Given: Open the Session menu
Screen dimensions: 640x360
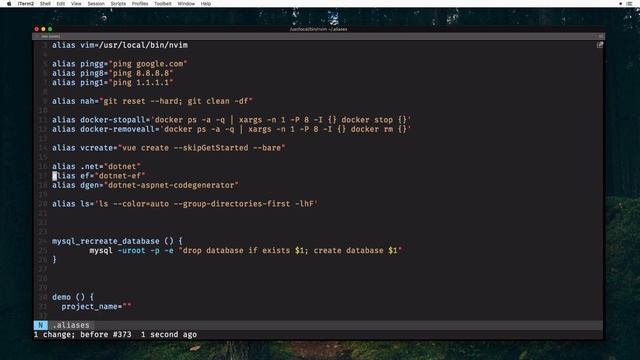Looking at the screenshot, I should pos(96,4).
